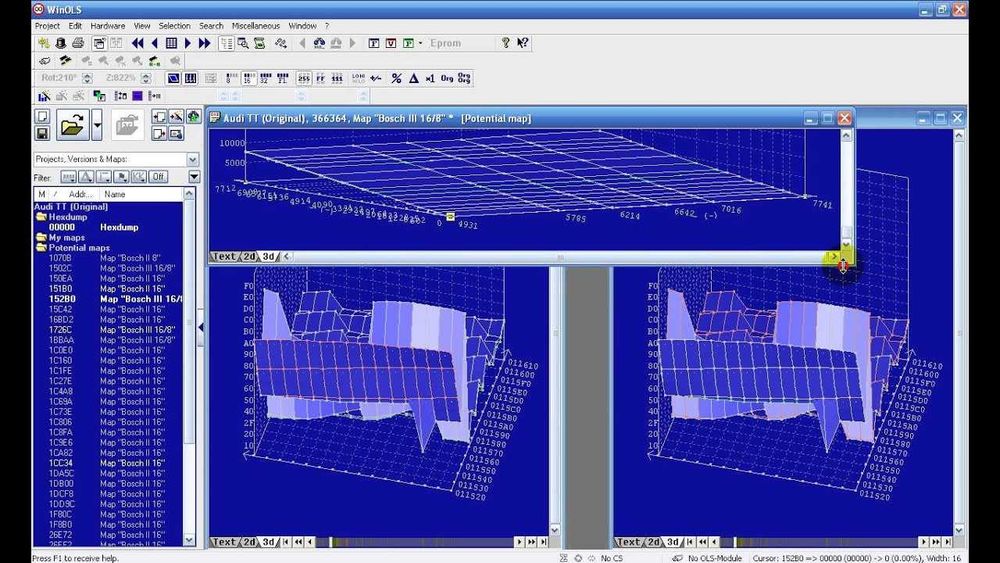The width and height of the screenshot is (1000, 563).
Task: Click the magic wand icon in left panel
Action: coord(176,116)
